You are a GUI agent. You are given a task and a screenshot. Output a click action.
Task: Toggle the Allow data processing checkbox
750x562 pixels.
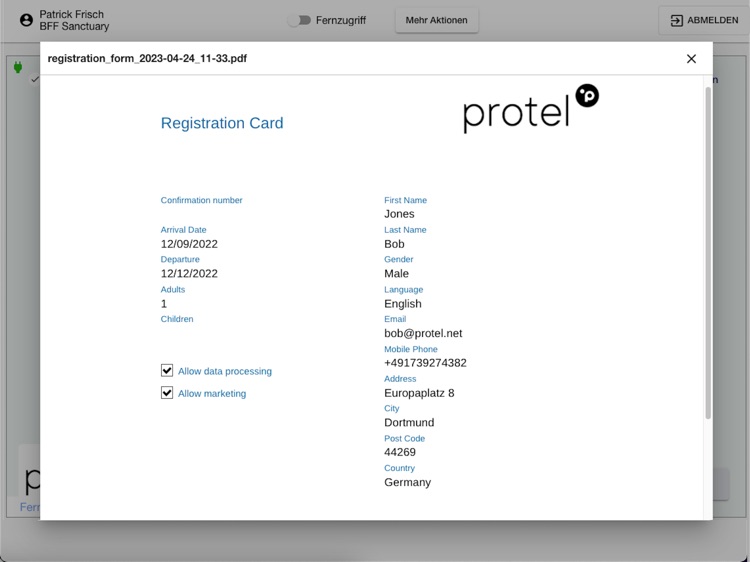[166, 371]
